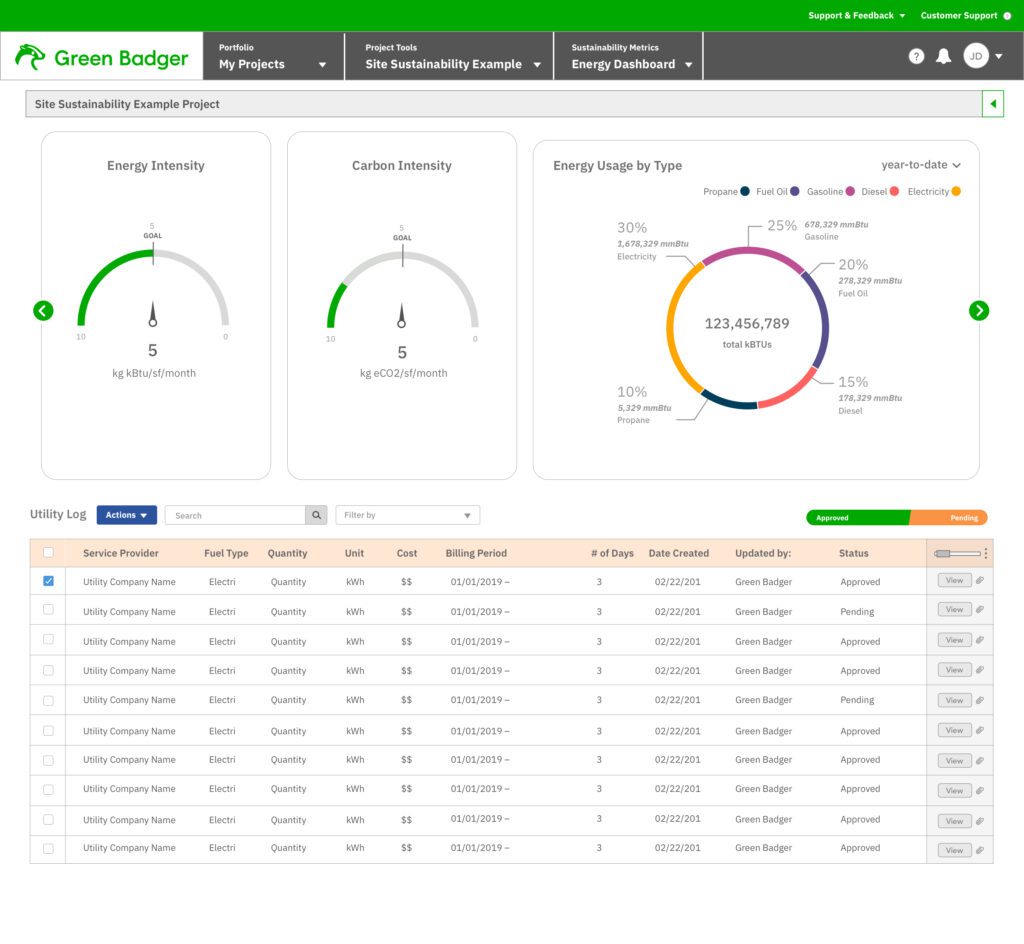Open the My Projects portfolio menu
Image resolution: width=1024 pixels, height=944 pixels.
[270, 63]
